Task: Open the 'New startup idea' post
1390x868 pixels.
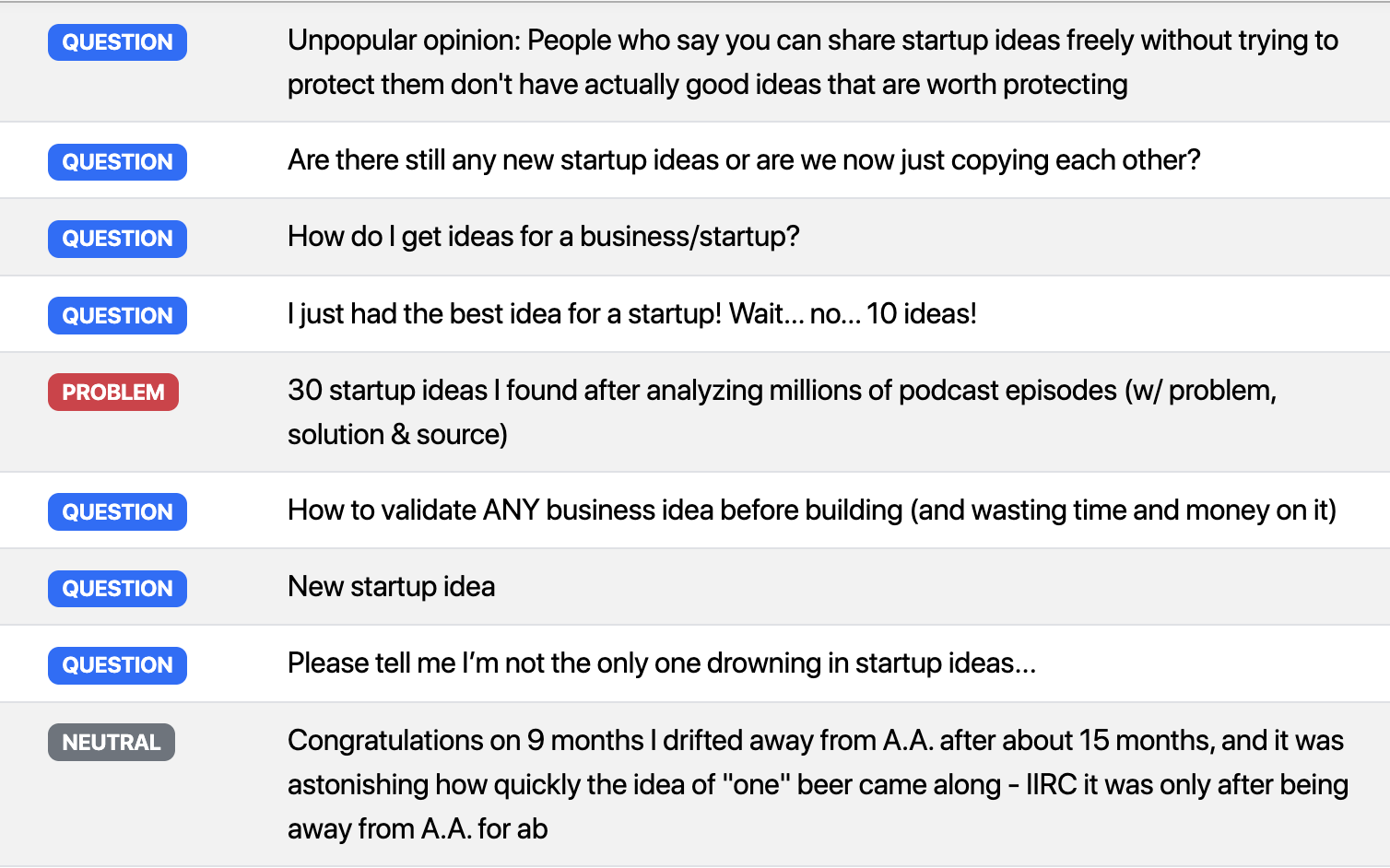Action: pos(391,587)
